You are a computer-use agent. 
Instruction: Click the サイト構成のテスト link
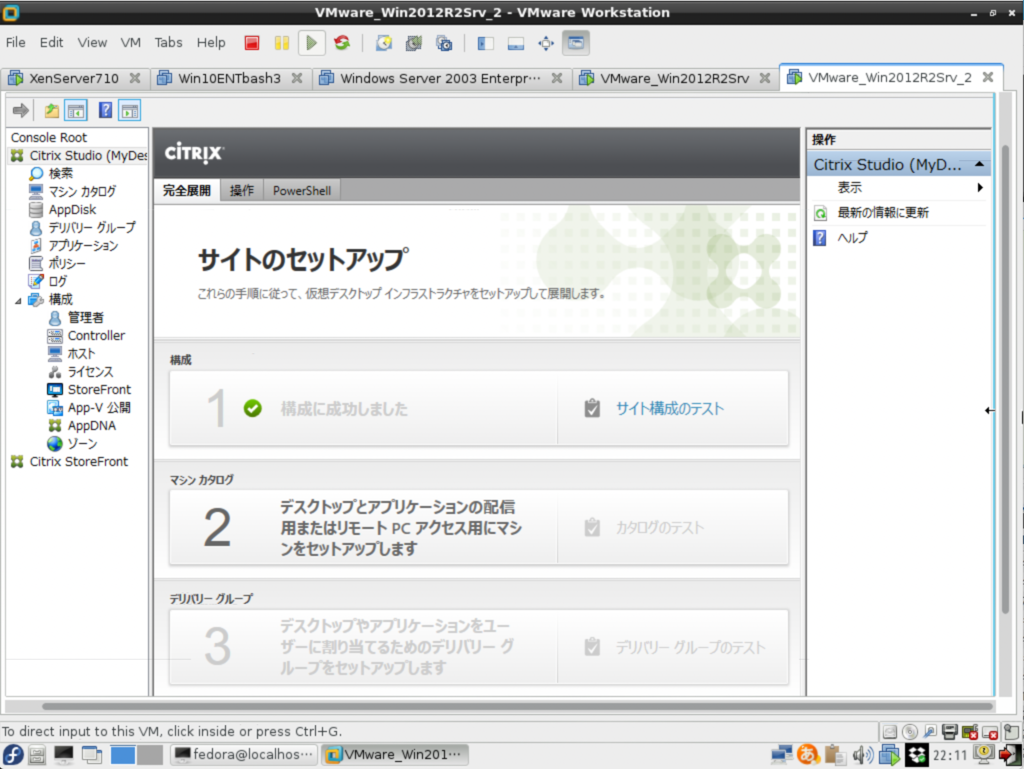point(669,409)
